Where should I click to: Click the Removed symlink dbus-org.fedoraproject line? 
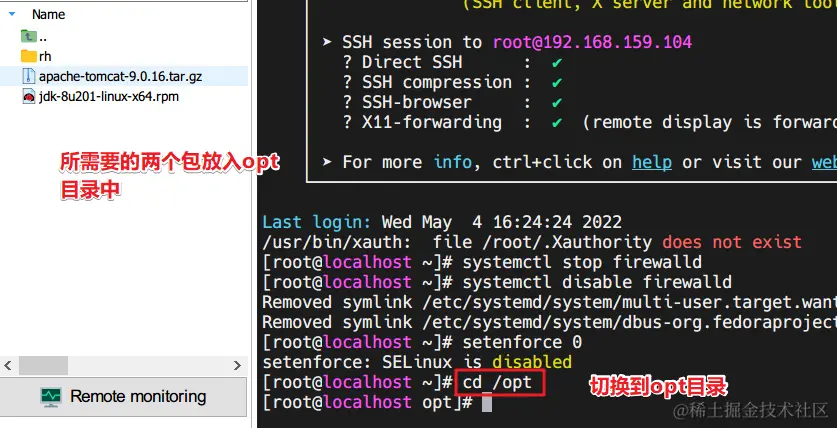pyautogui.click(x=549, y=322)
